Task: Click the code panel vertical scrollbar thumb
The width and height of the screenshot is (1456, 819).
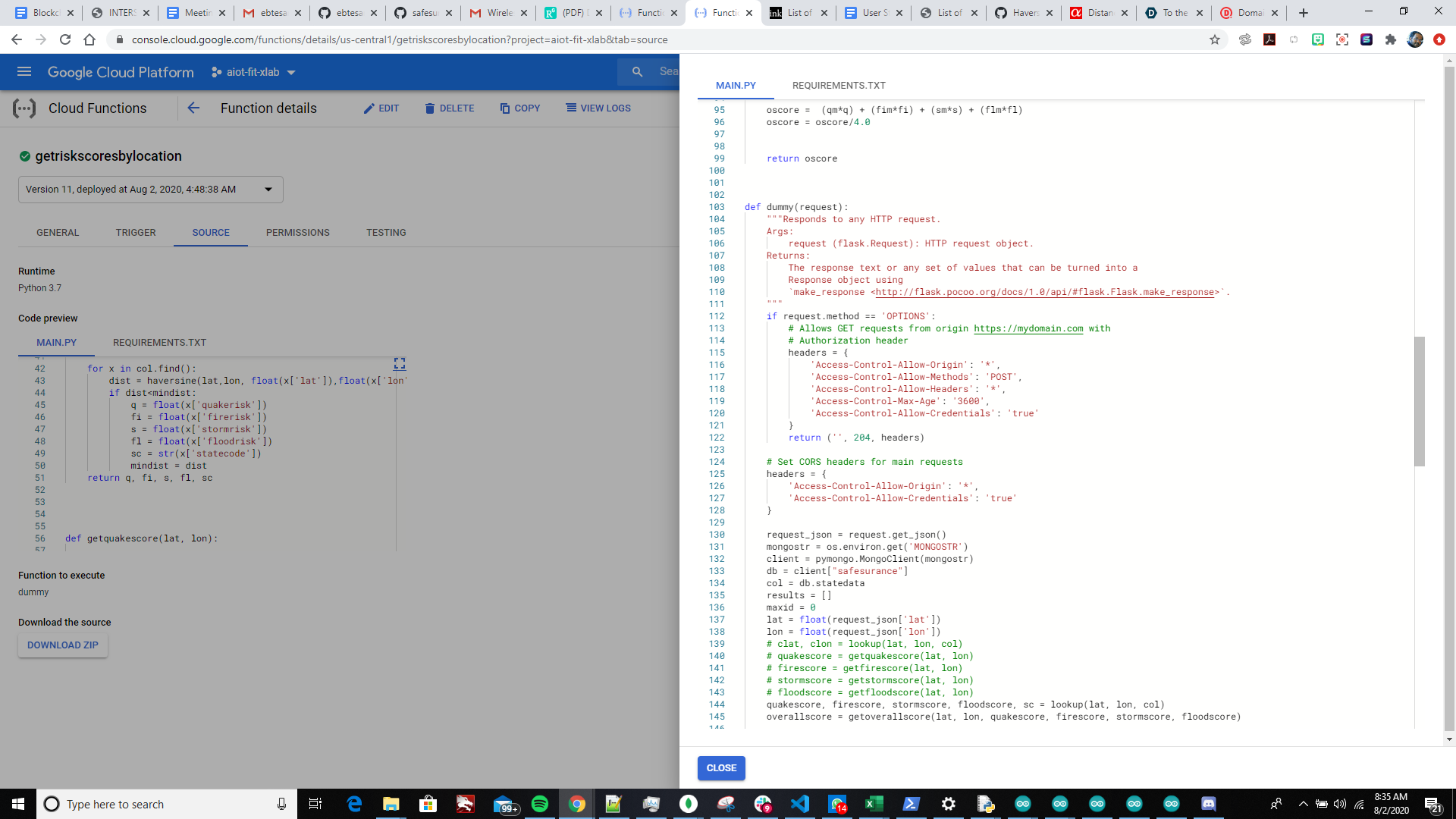Action: pos(1419,400)
